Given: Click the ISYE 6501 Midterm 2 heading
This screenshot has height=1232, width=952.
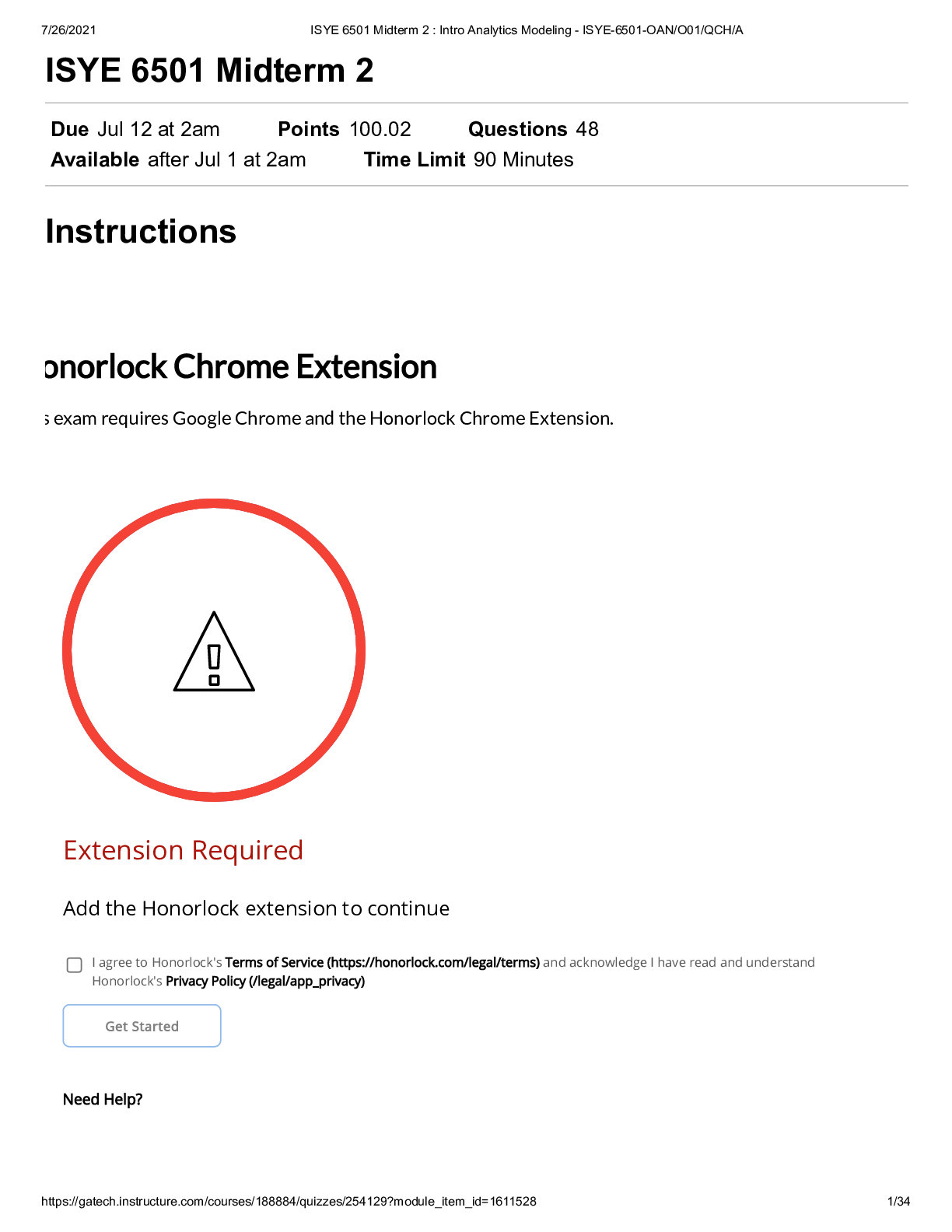Looking at the screenshot, I should (210, 71).
